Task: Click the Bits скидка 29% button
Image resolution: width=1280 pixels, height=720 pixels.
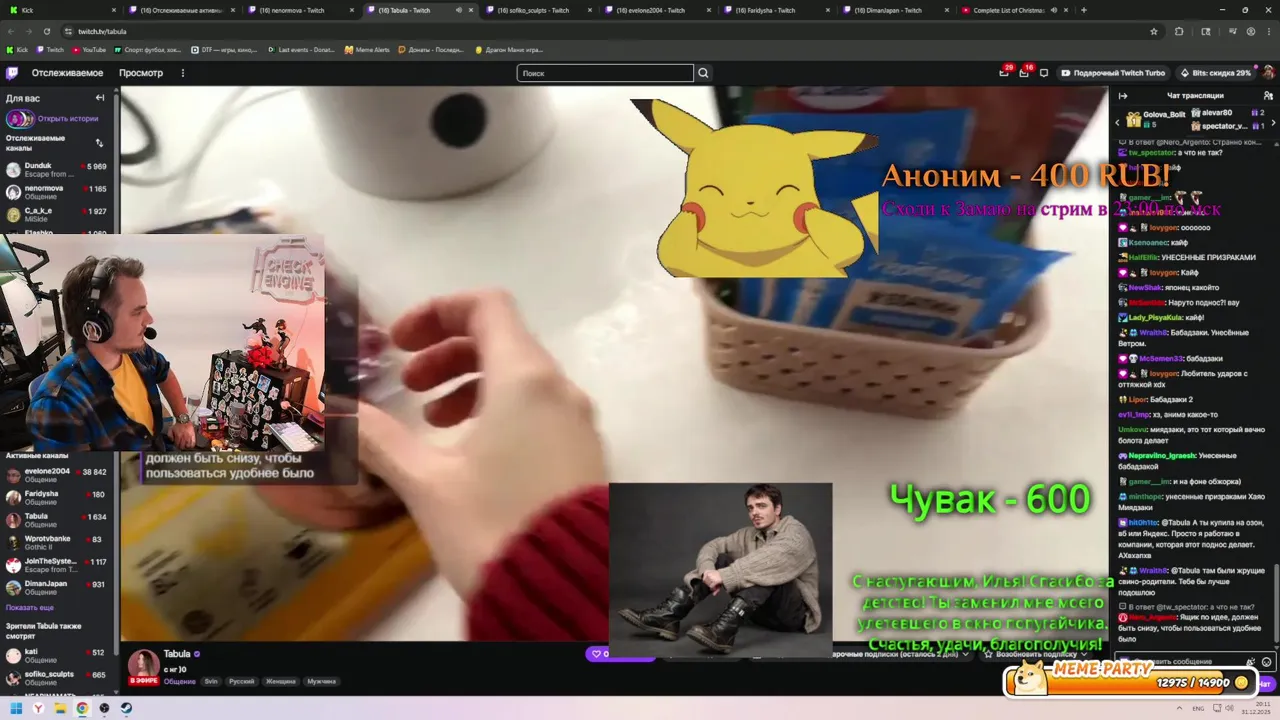Action: point(1216,73)
